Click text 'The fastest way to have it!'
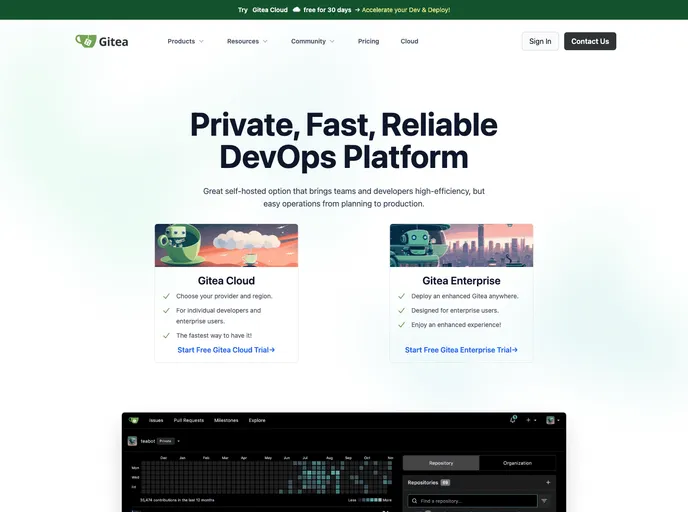Screen dimensions: 688x512 point(214,336)
